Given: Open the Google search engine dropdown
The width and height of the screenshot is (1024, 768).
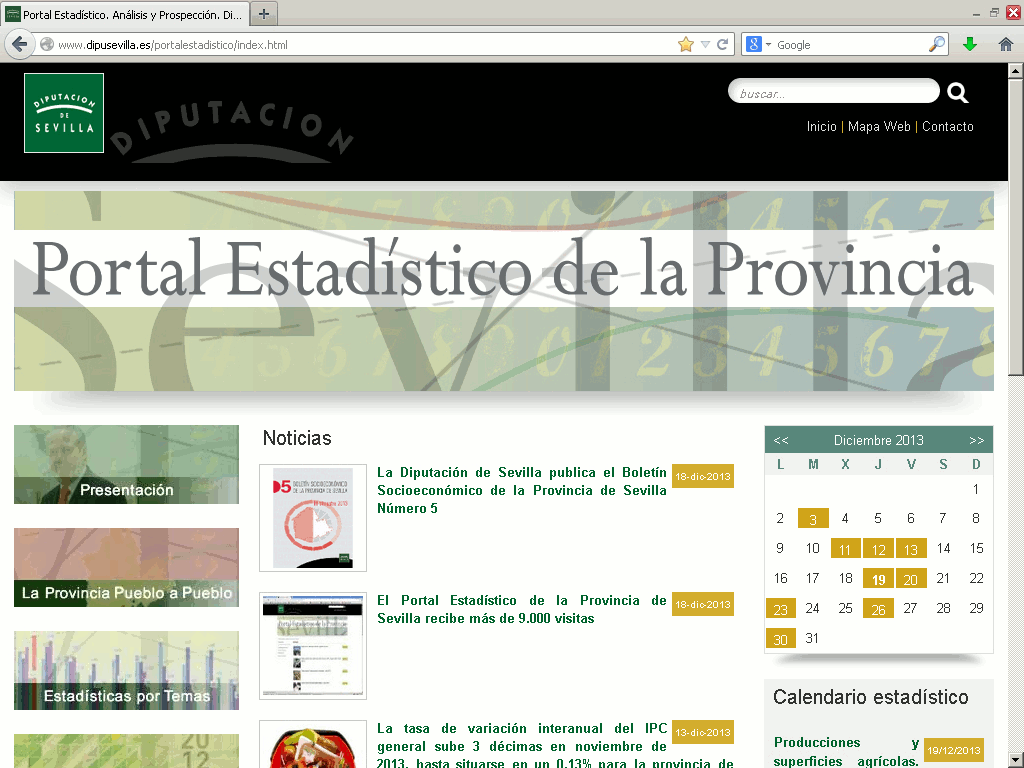Looking at the screenshot, I should [x=759, y=44].
